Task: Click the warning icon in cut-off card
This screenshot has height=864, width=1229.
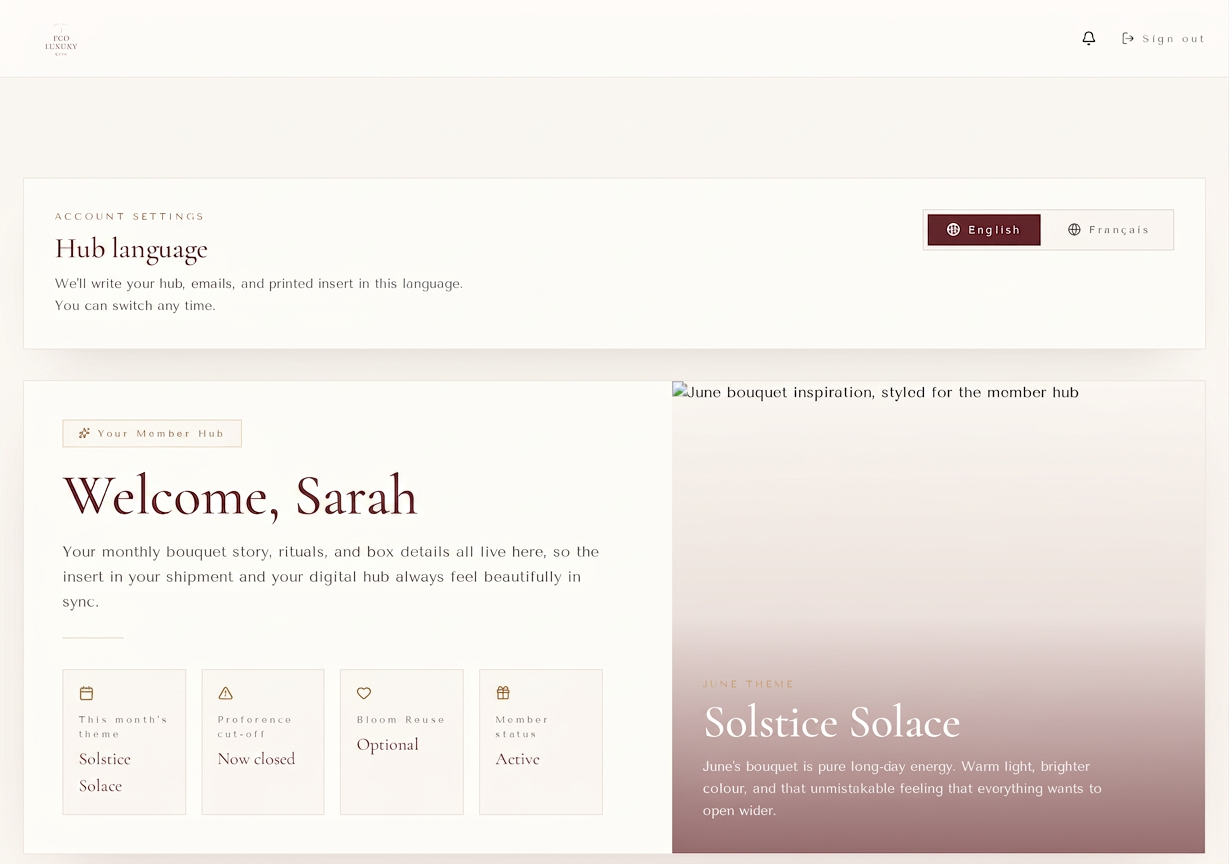Action: 225,693
